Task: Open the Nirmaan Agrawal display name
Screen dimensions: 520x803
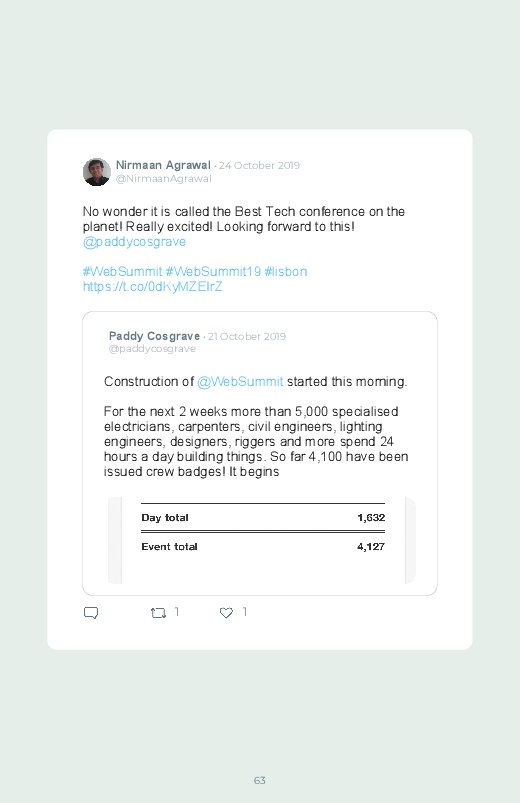Action: [x=163, y=165]
